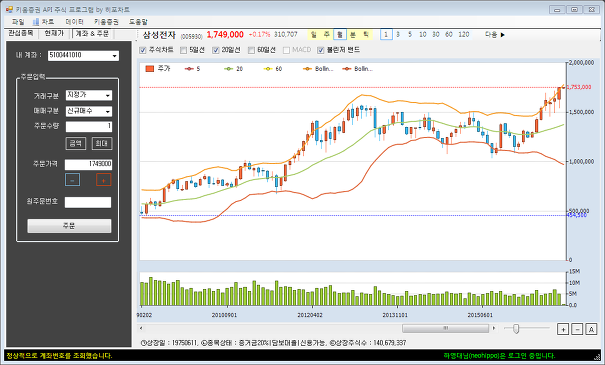Click the -0.17% change rate text

(x=260, y=35)
